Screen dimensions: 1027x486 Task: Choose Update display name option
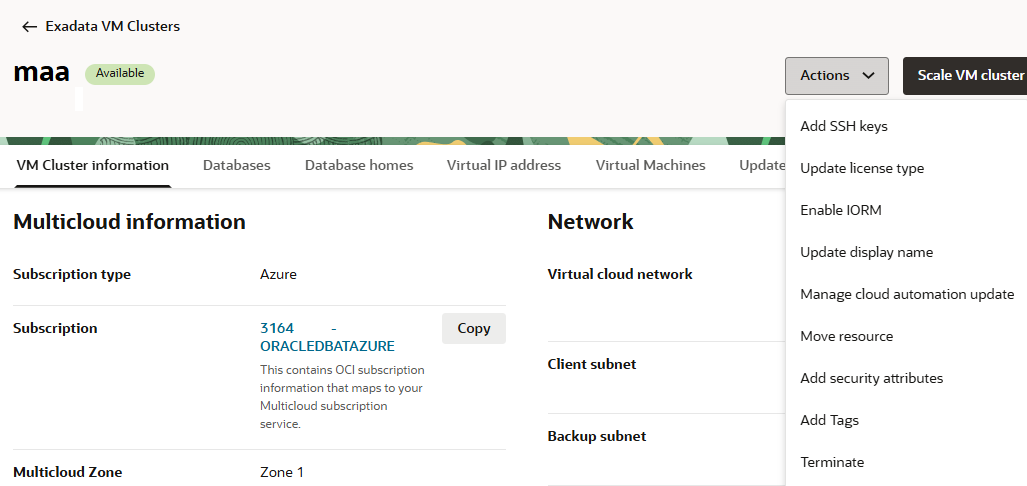click(866, 252)
